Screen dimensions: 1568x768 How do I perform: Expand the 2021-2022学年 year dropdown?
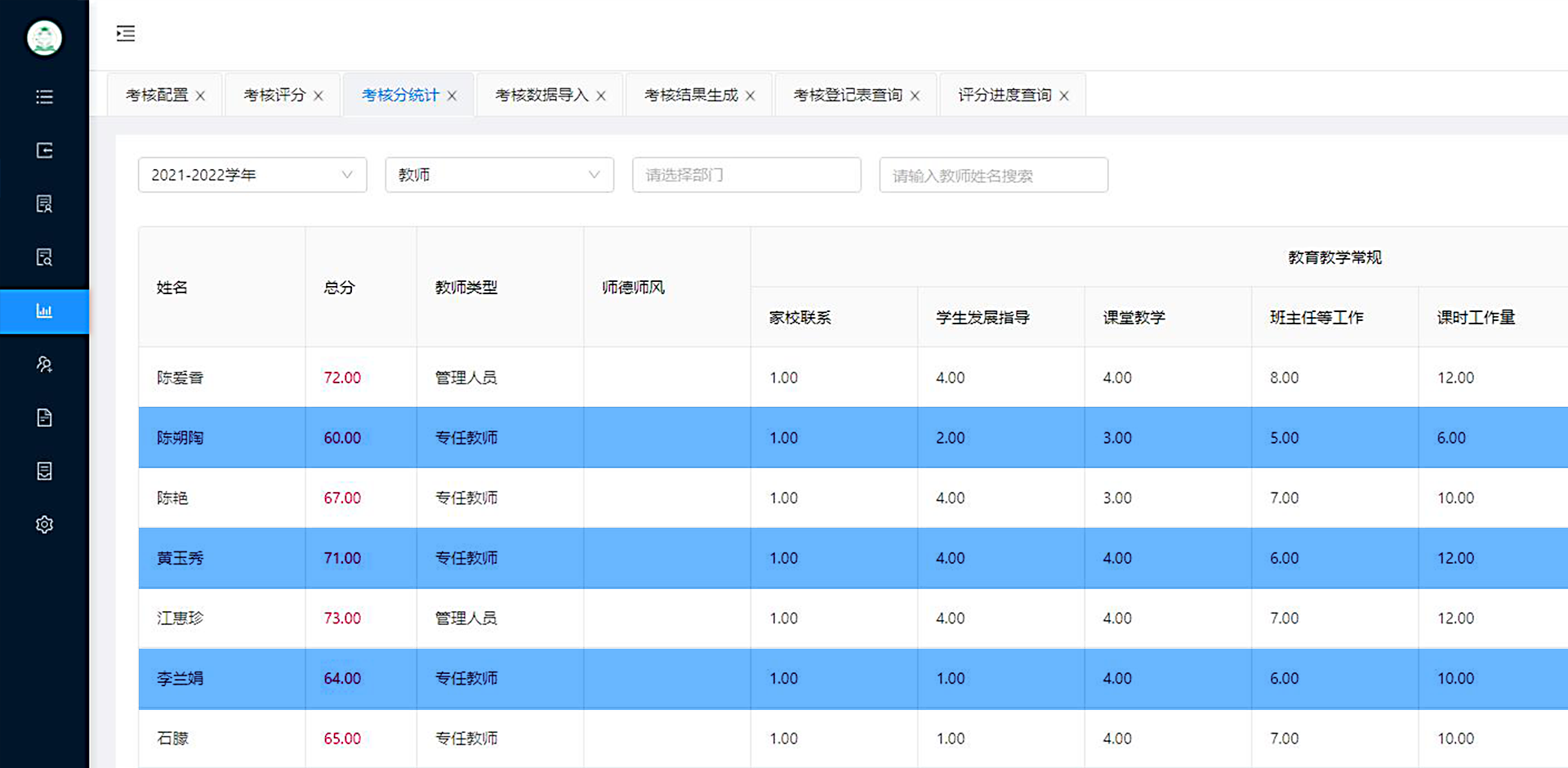252,175
